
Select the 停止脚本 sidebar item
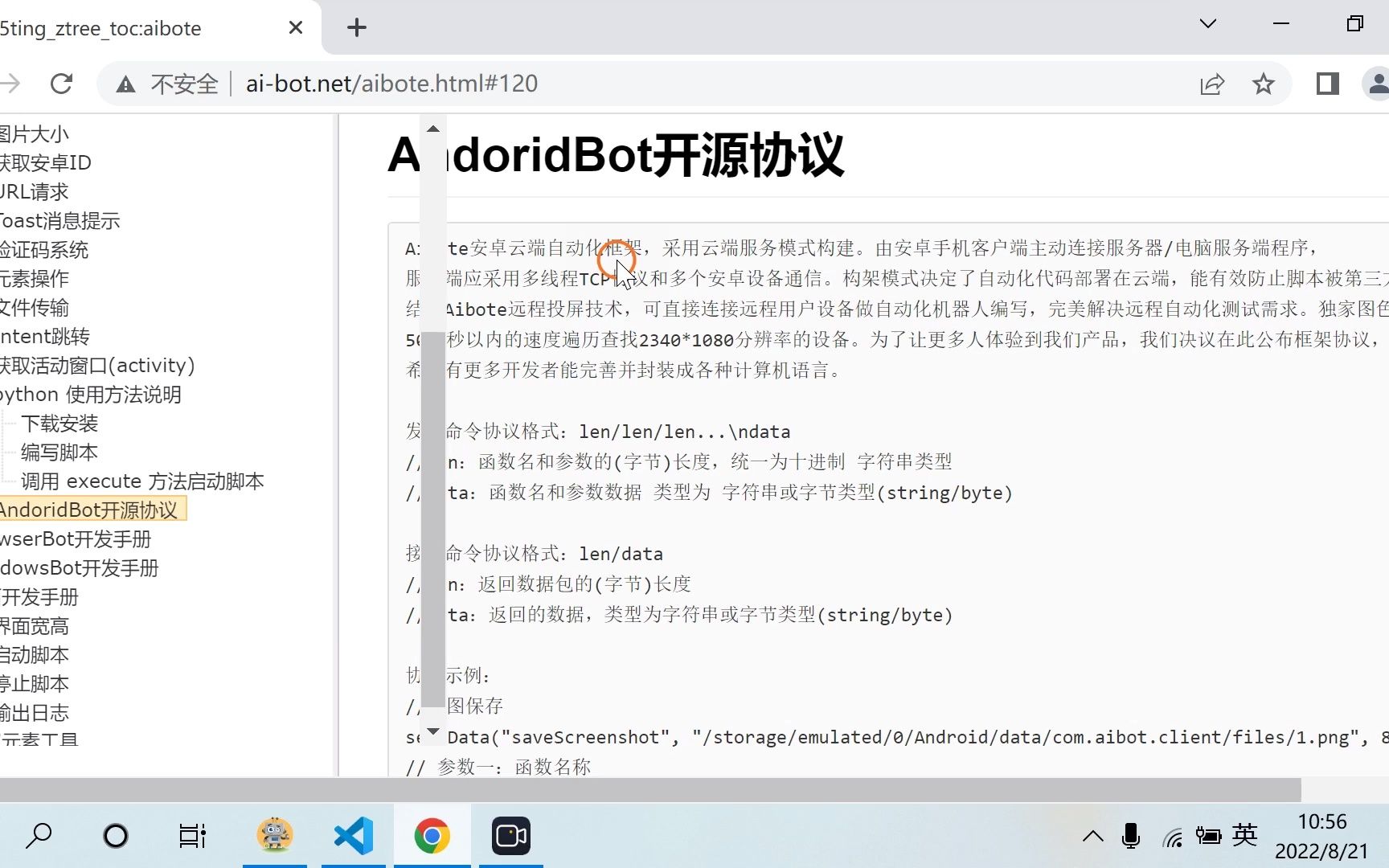(x=35, y=684)
